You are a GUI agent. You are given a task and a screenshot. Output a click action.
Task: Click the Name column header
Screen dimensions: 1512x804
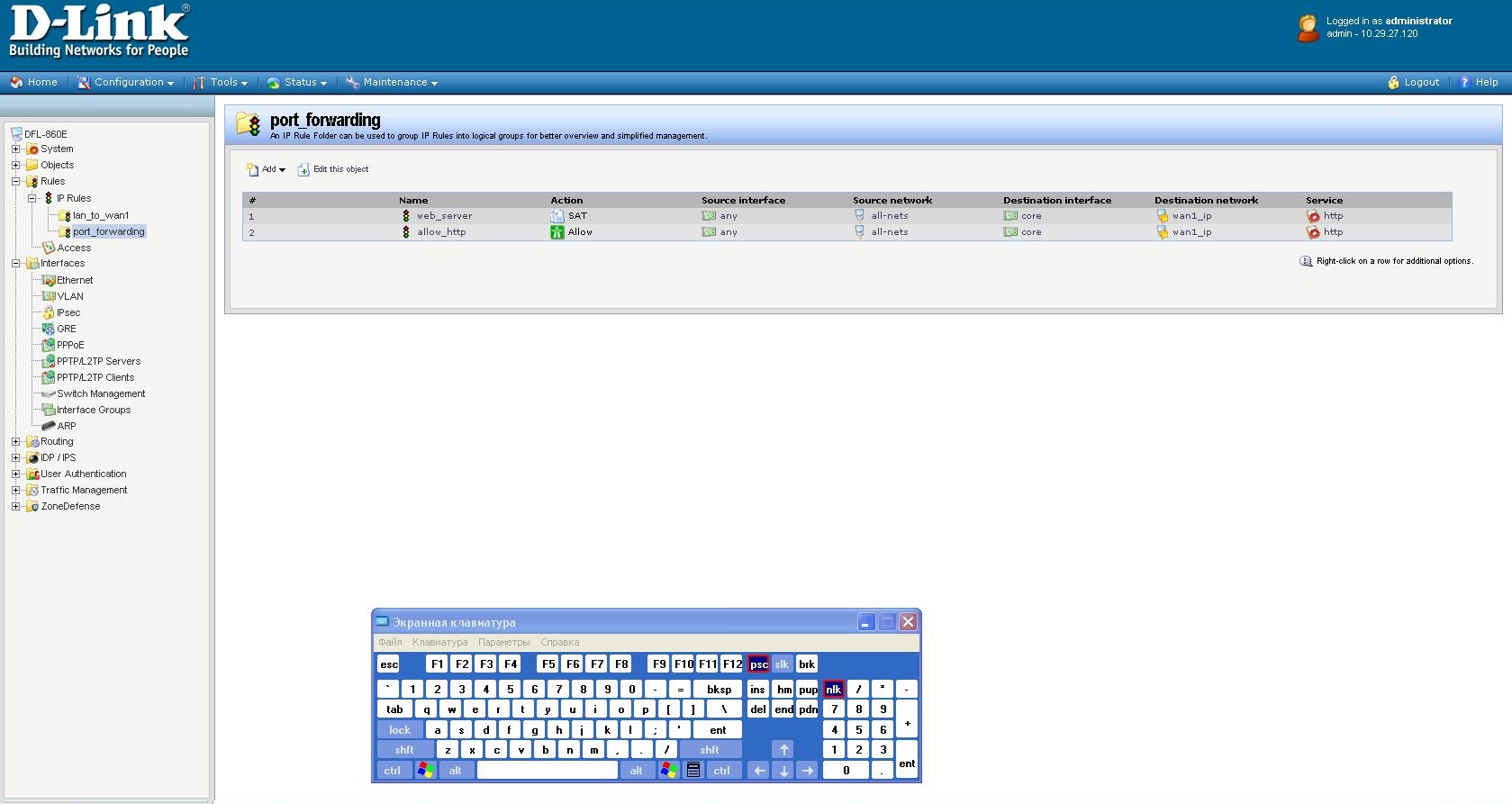coord(413,201)
